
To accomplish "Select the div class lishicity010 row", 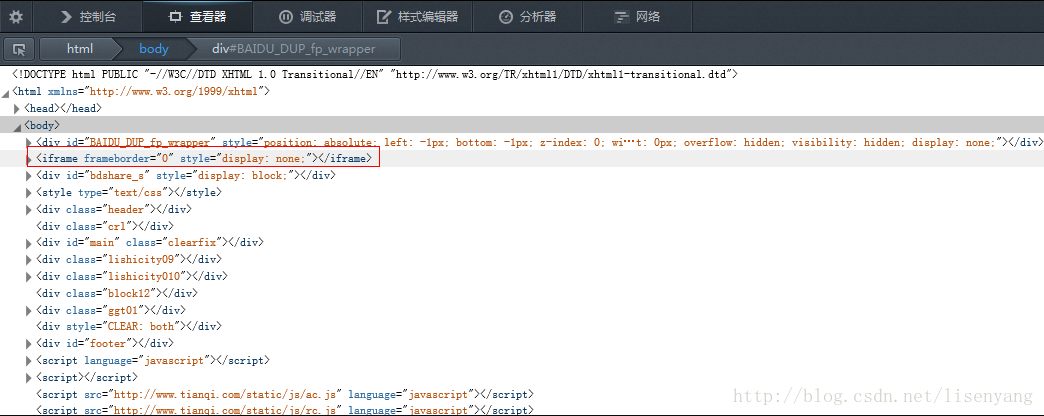I will pyautogui.click(x=132, y=276).
